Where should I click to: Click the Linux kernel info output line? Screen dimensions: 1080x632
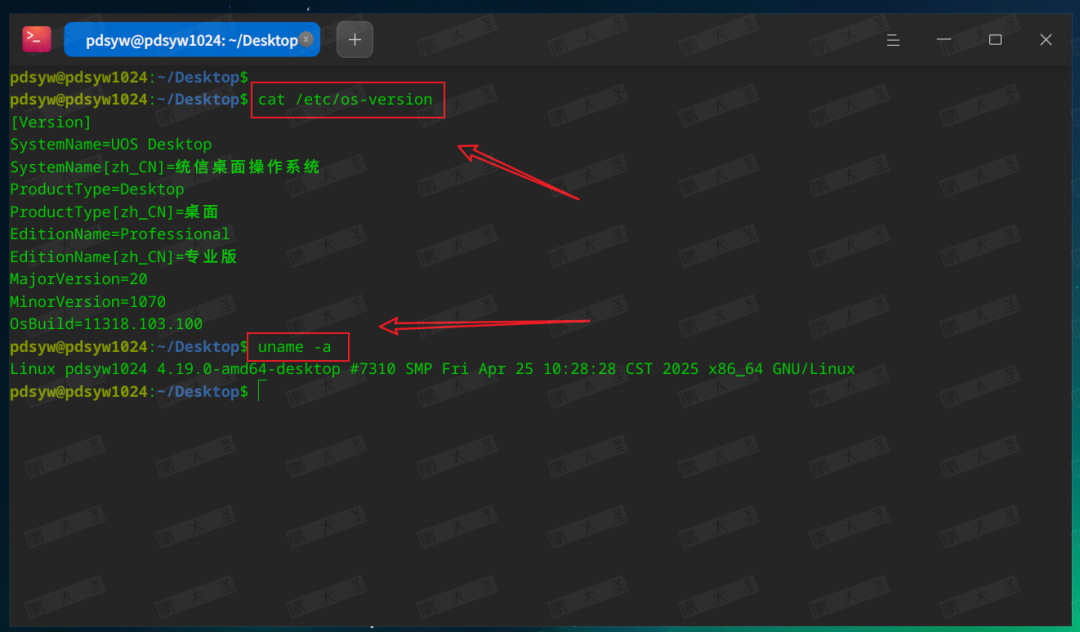[x=433, y=369]
